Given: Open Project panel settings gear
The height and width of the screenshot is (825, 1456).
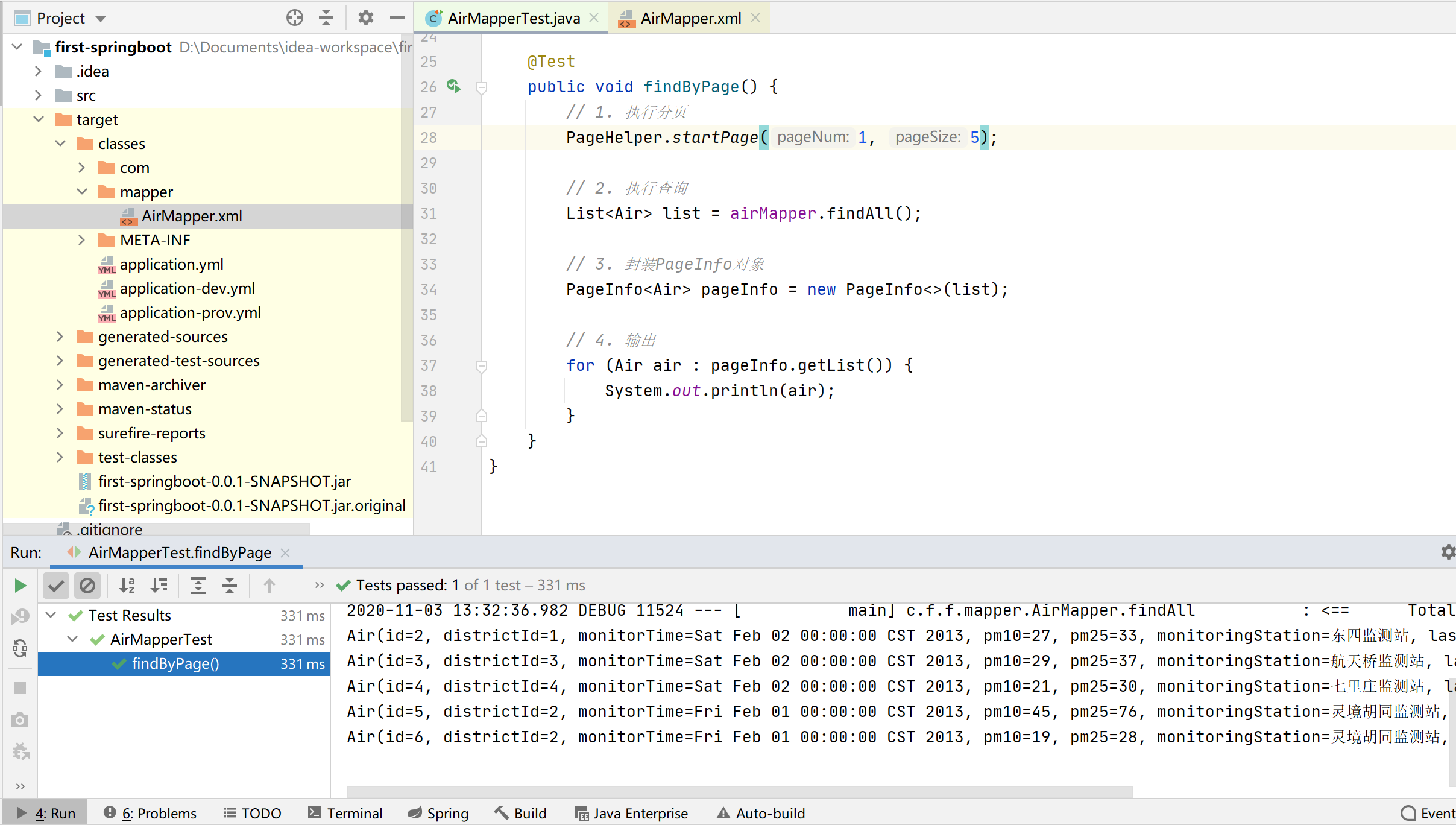Looking at the screenshot, I should point(365,18).
